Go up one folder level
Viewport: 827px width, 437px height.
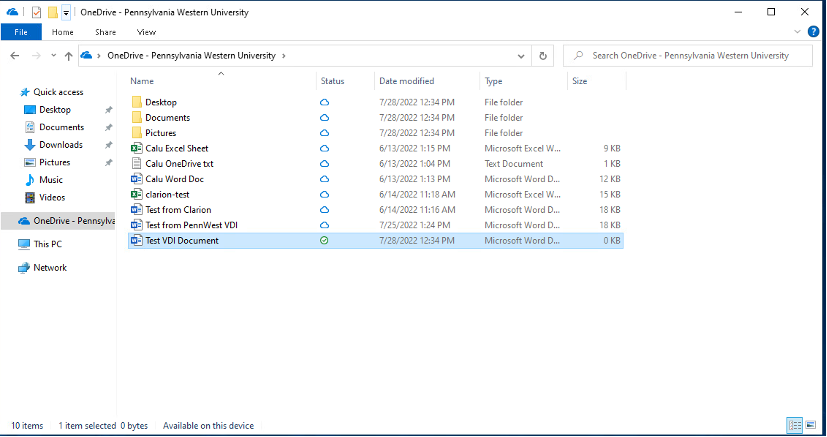pos(68,56)
